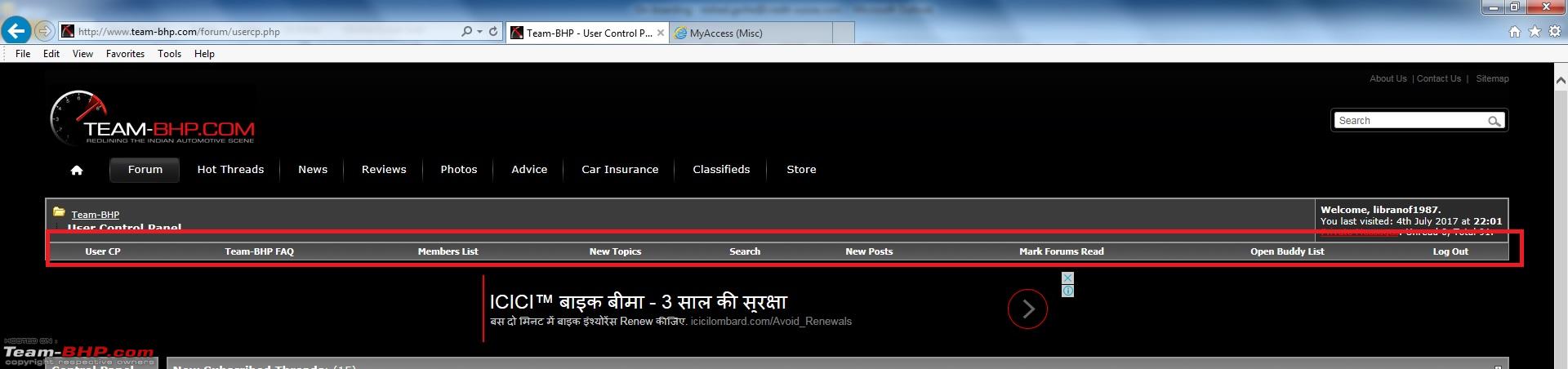Click the address bar search magnifier icon
1568x369 pixels.
coord(466,32)
